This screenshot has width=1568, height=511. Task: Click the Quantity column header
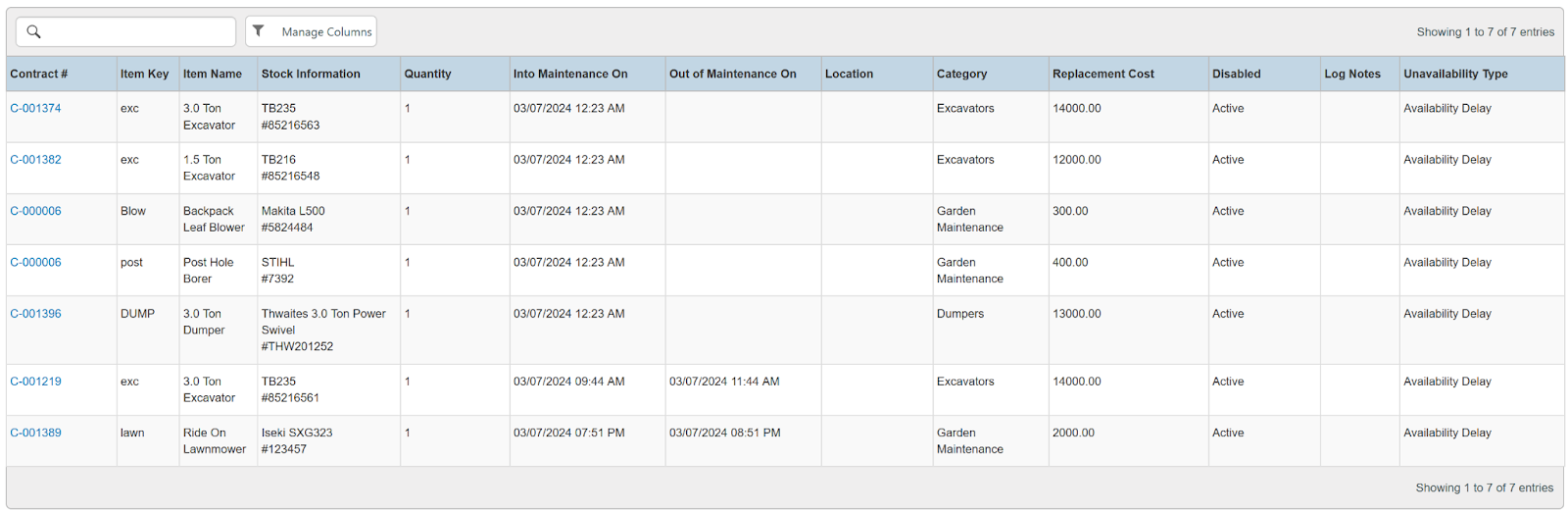428,74
